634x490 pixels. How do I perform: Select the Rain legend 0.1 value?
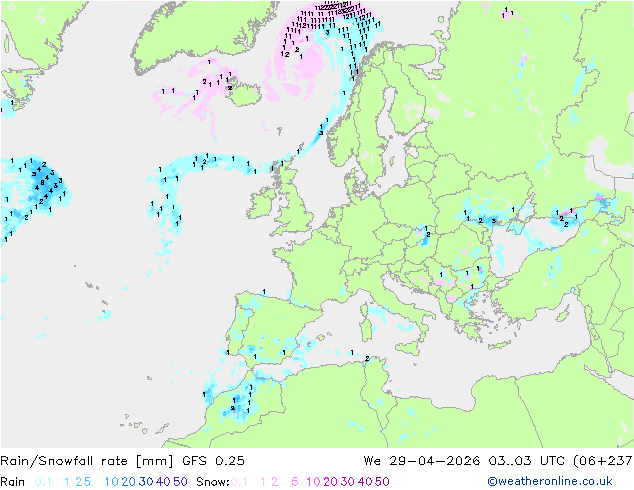click(43, 482)
